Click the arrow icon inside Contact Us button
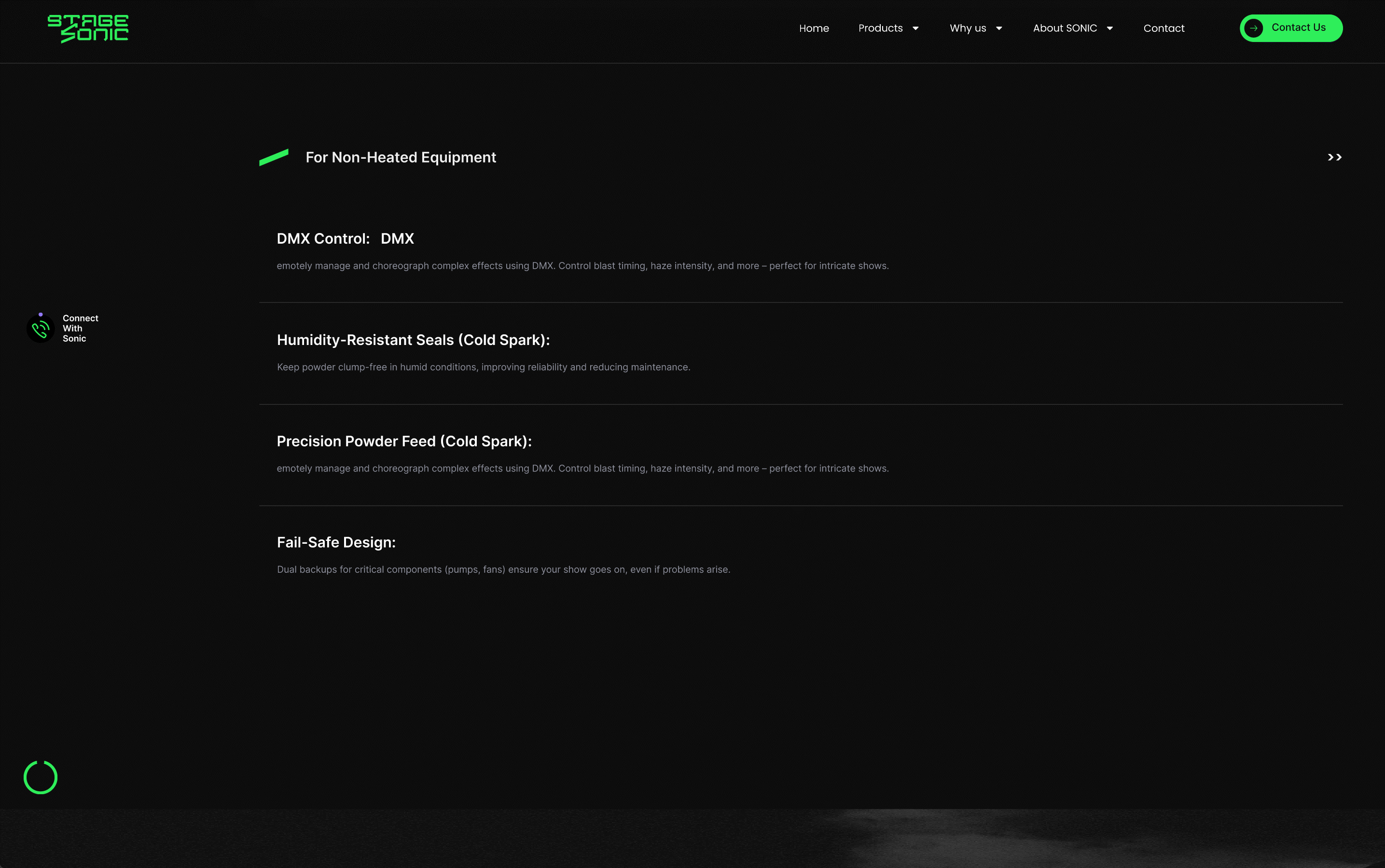 [1254, 28]
